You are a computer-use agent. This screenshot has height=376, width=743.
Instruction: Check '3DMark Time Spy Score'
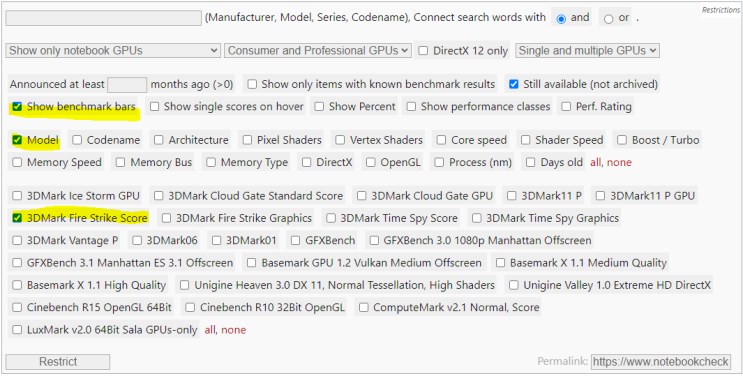[x=331, y=218]
